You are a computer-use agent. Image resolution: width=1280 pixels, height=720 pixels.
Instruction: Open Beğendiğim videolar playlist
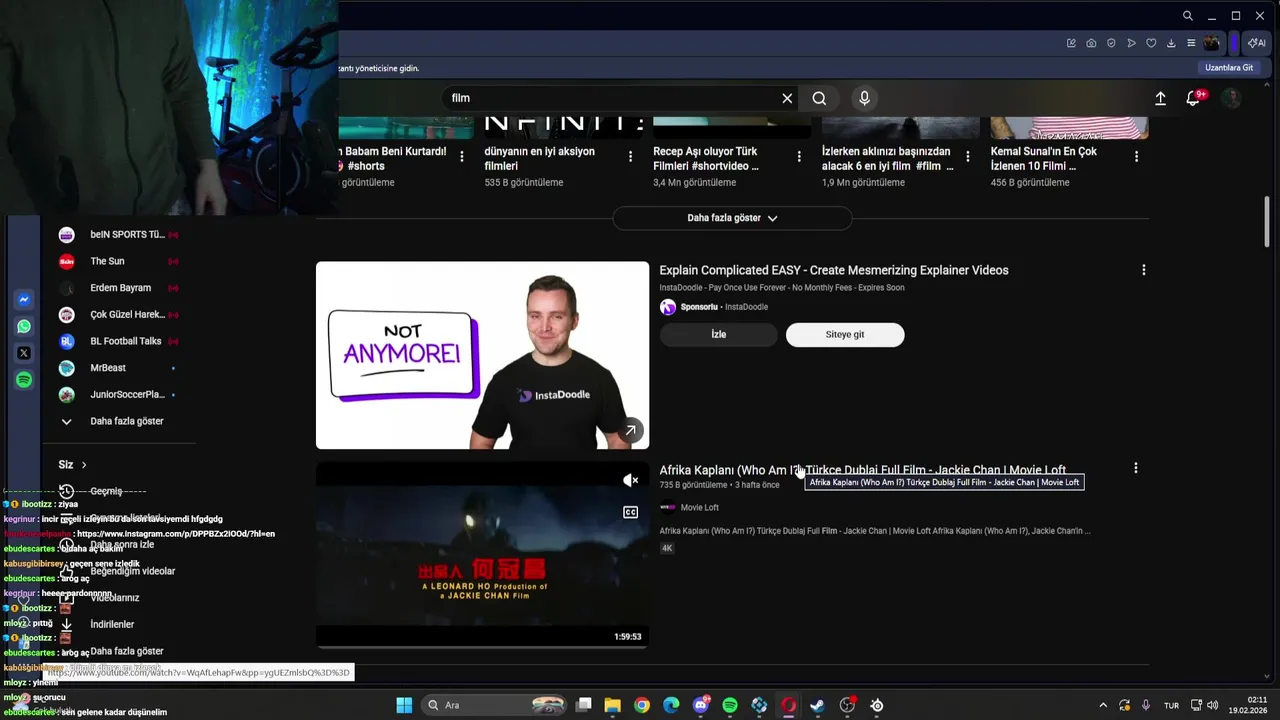tap(118, 571)
